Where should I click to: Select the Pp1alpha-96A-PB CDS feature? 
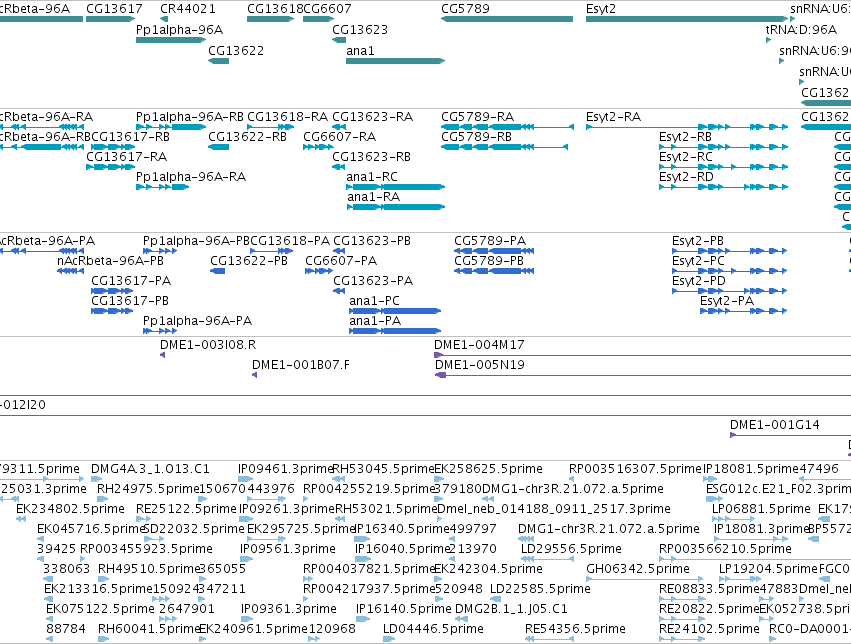tap(160, 251)
